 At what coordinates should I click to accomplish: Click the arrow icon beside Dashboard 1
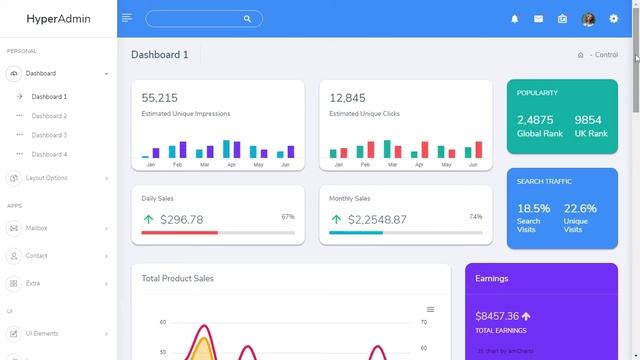pos(20,96)
